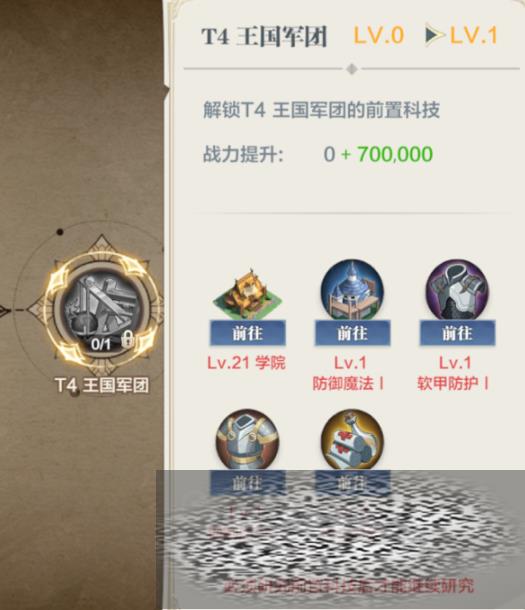Click 前往 button for 软甲防护
Image resolution: width=525 pixels, height=610 pixels.
(x=457, y=333)
